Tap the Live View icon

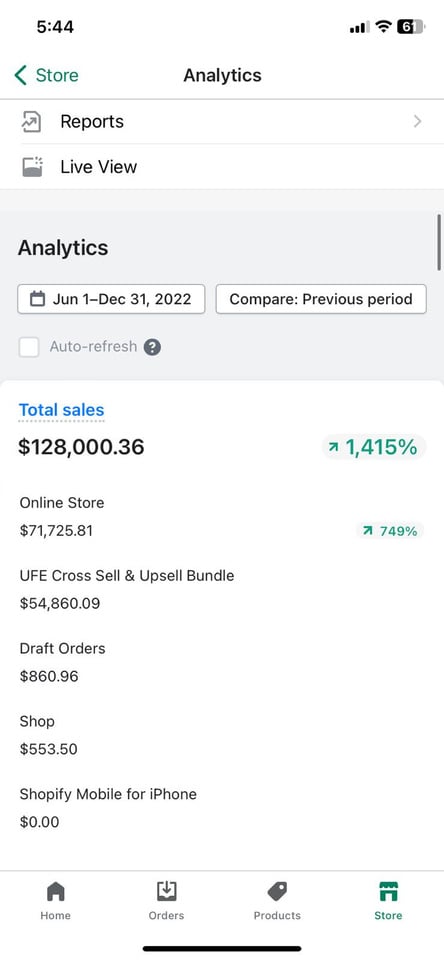(x=32, y=167)
